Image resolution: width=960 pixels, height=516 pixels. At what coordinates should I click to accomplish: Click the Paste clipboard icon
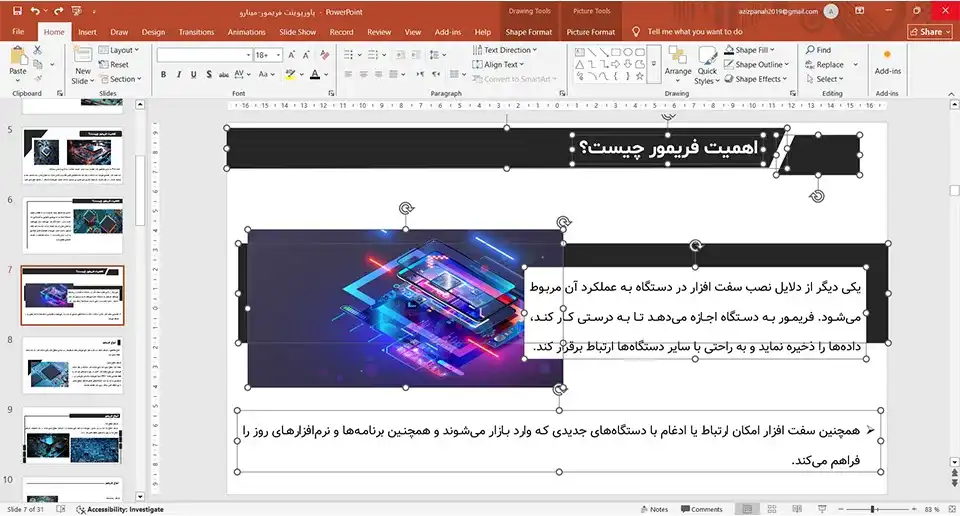(18, 57)
